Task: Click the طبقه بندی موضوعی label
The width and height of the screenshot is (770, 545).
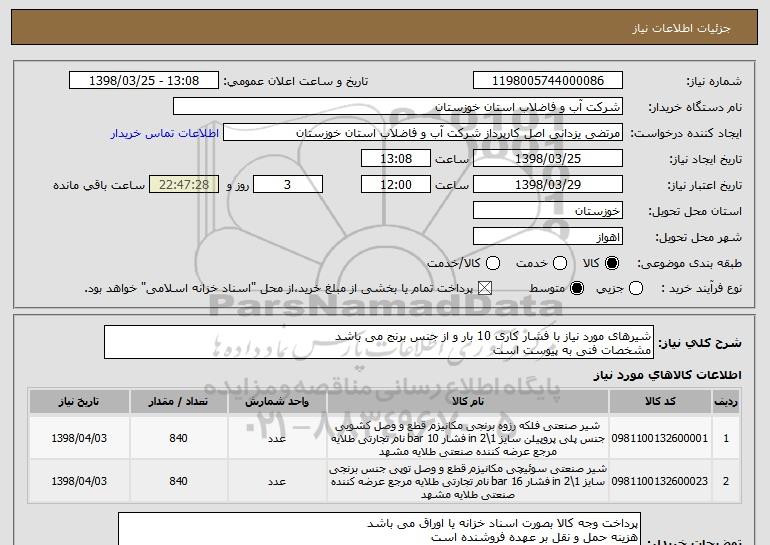Action: click(x=689, y=263)
